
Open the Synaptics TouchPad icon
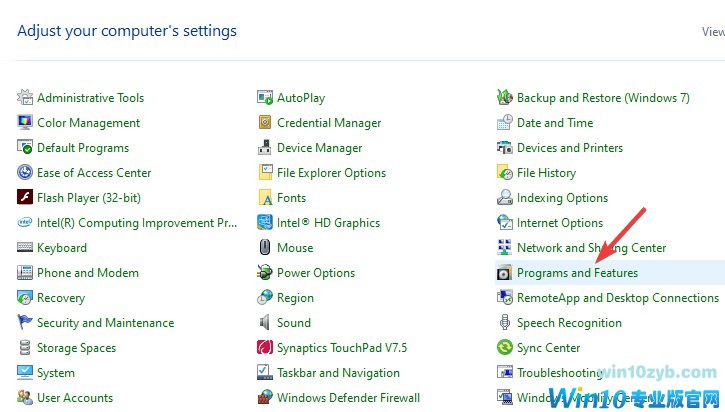tap(265, 348)
